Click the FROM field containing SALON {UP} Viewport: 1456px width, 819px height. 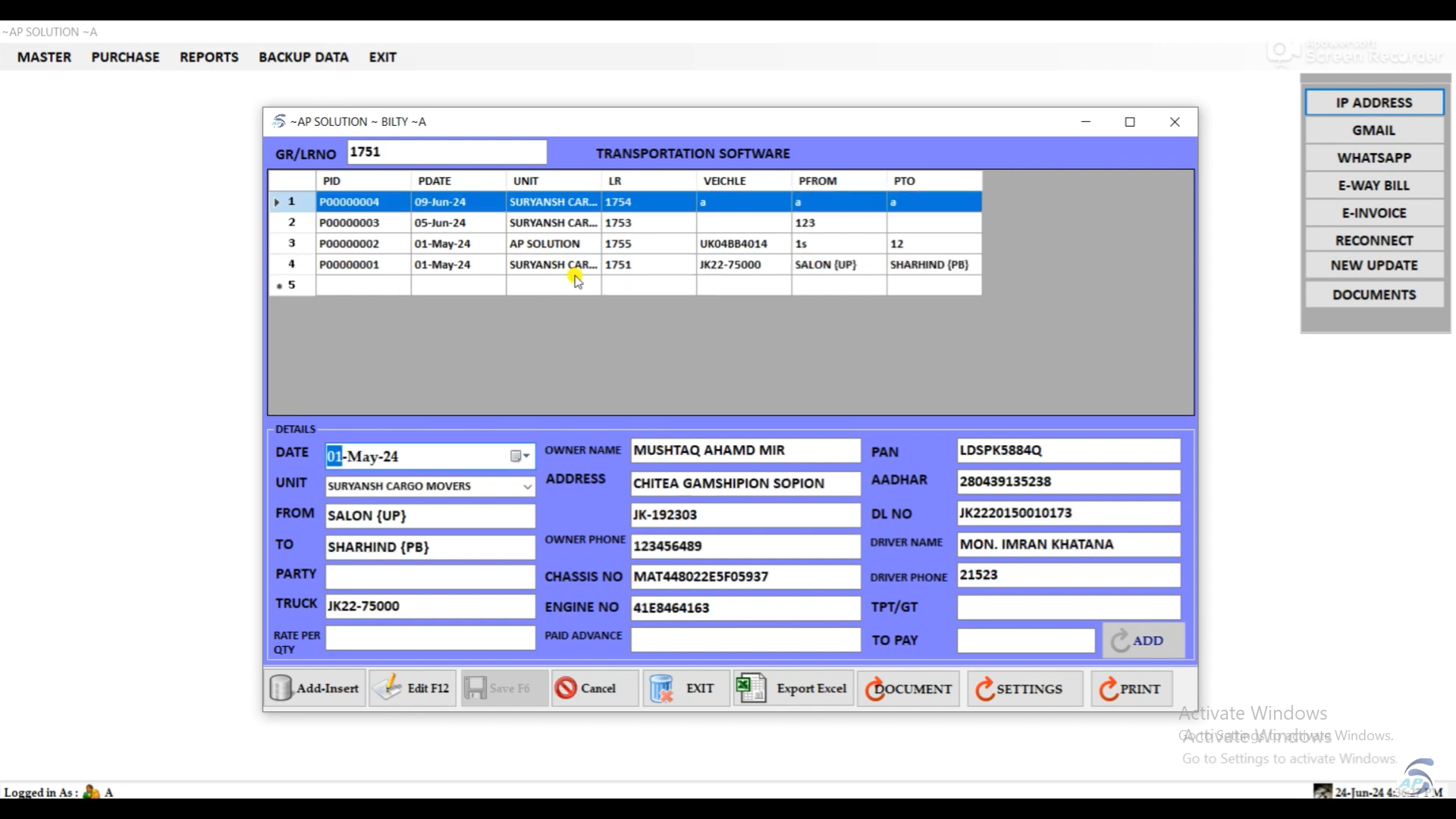[x=430, y=516]
